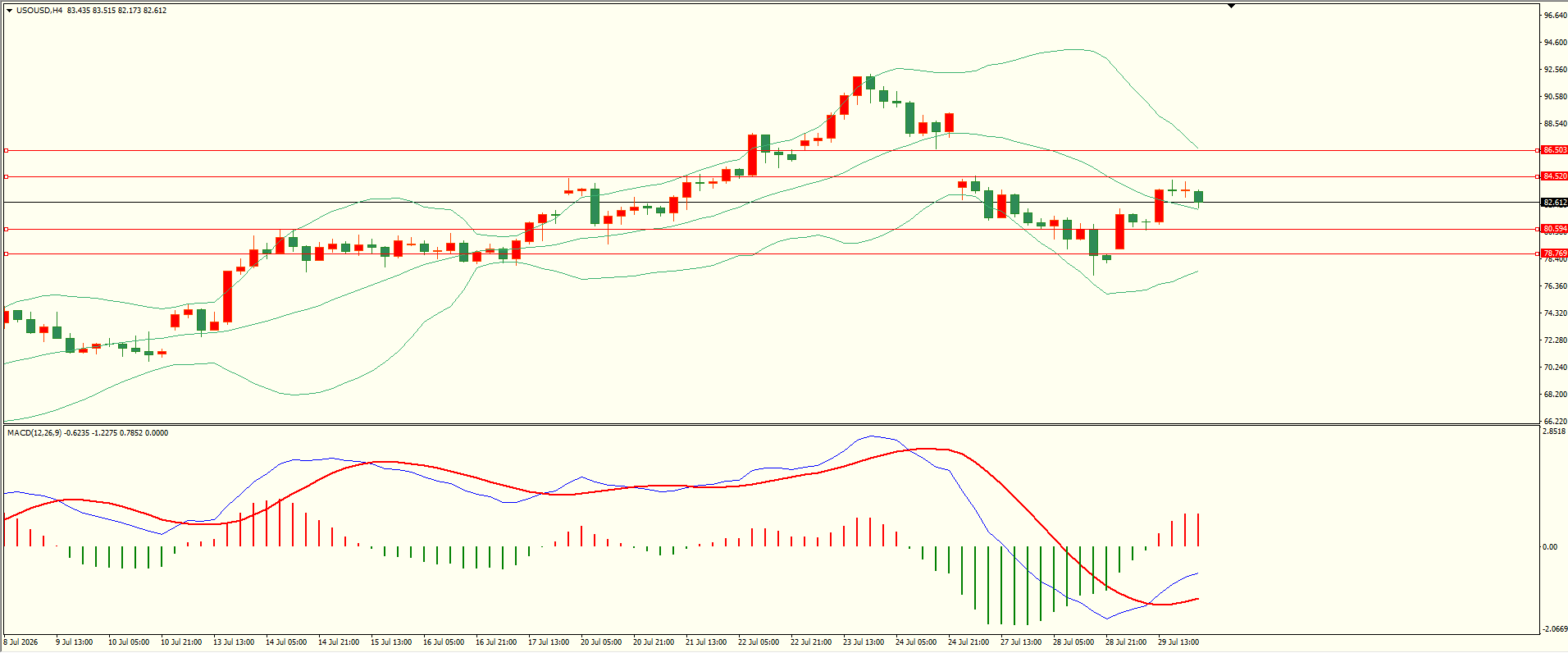The height and width of the screenshot is (653, 1568).
Task: Click the 29 Jul 13:00 time axis label
Action: tap(1178, 642)
